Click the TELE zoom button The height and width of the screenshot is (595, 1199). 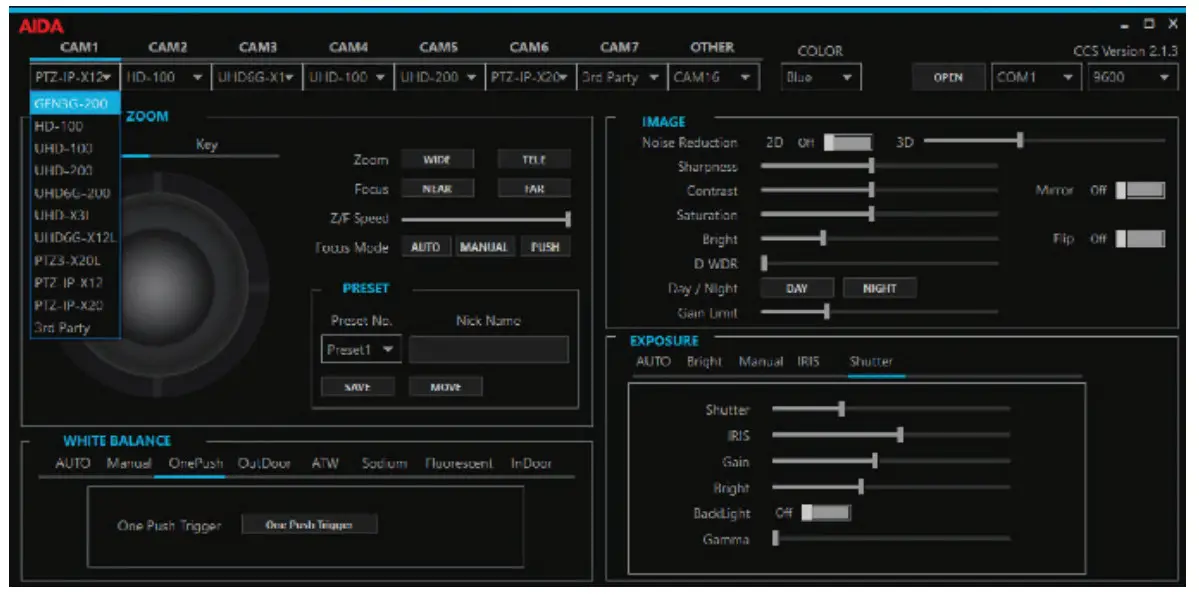point(534,157)
